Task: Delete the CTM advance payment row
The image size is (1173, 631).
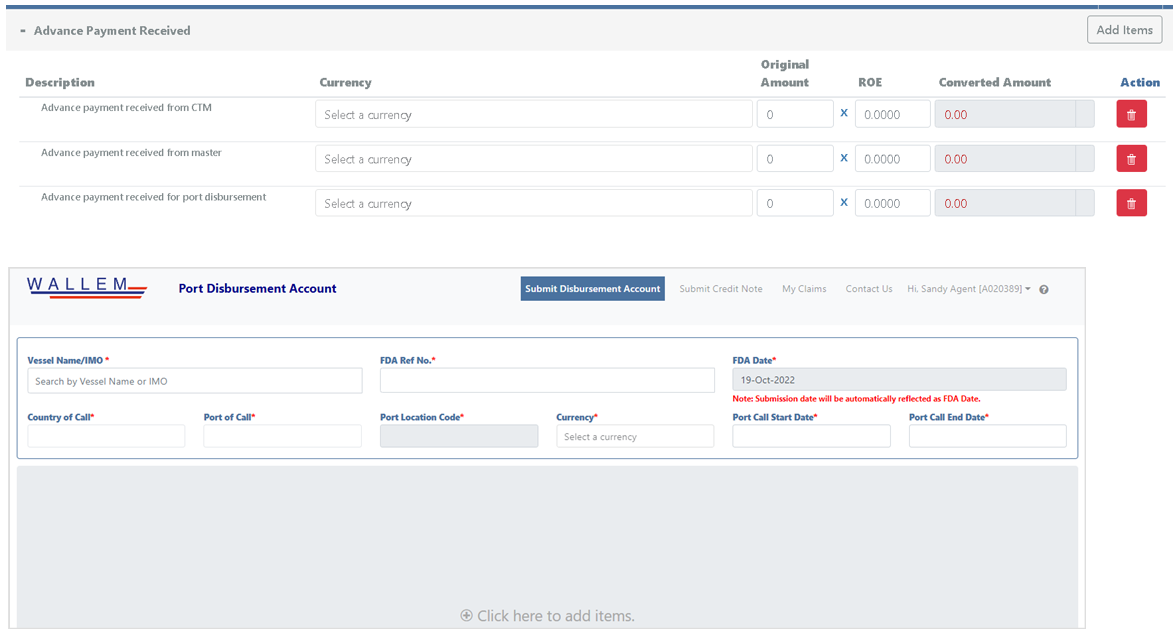Action: coord(1131,115)
